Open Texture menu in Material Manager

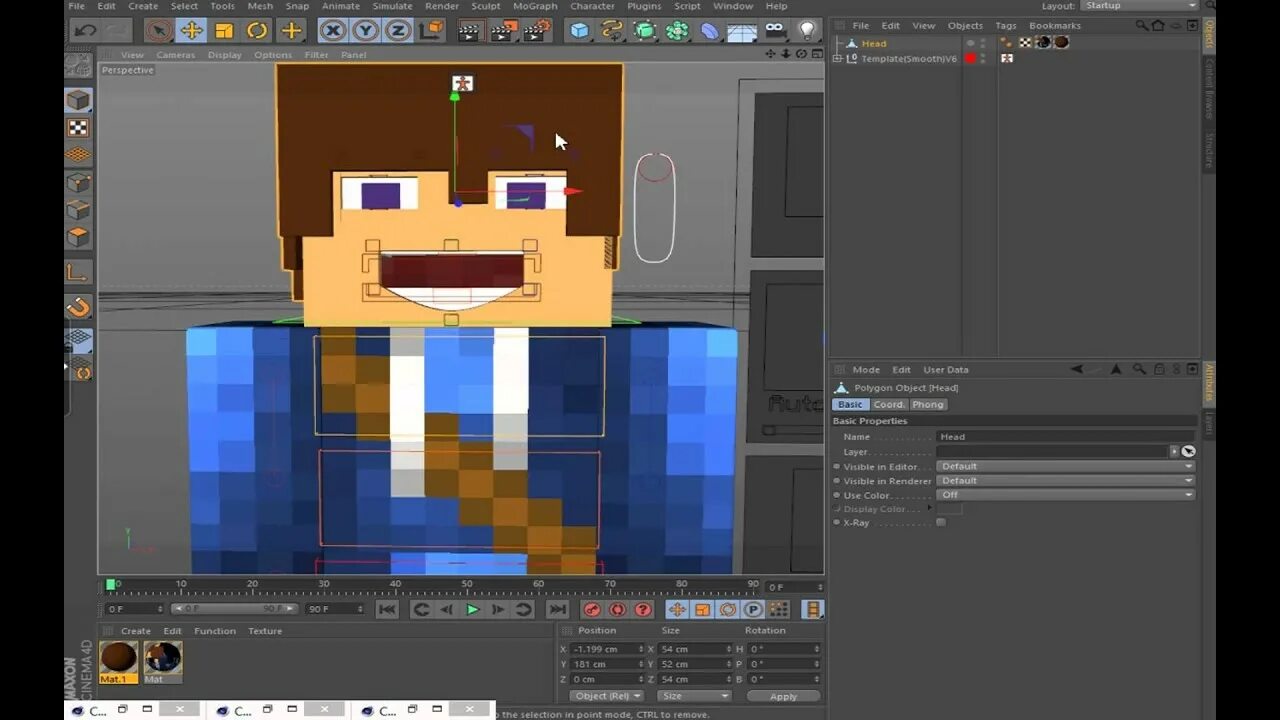(265, 631)
